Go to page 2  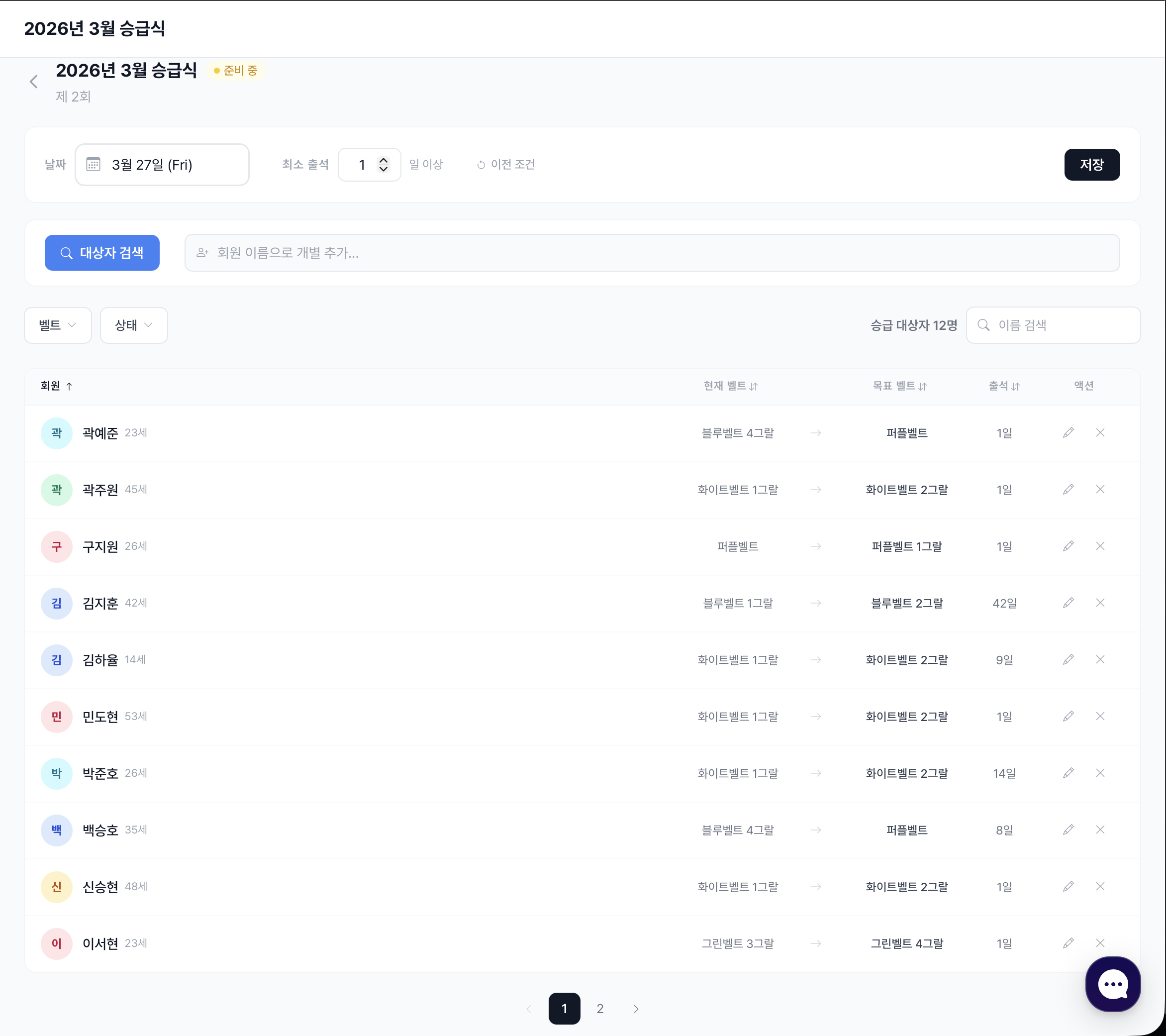coord(599,1008)
